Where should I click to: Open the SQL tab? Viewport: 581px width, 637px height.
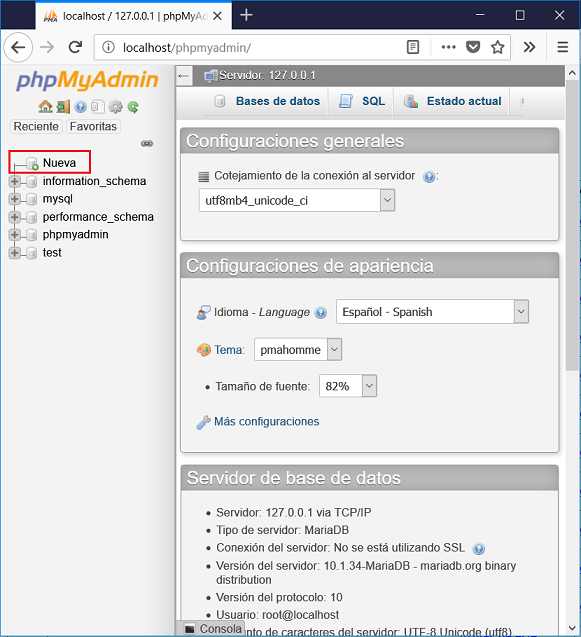362,101
